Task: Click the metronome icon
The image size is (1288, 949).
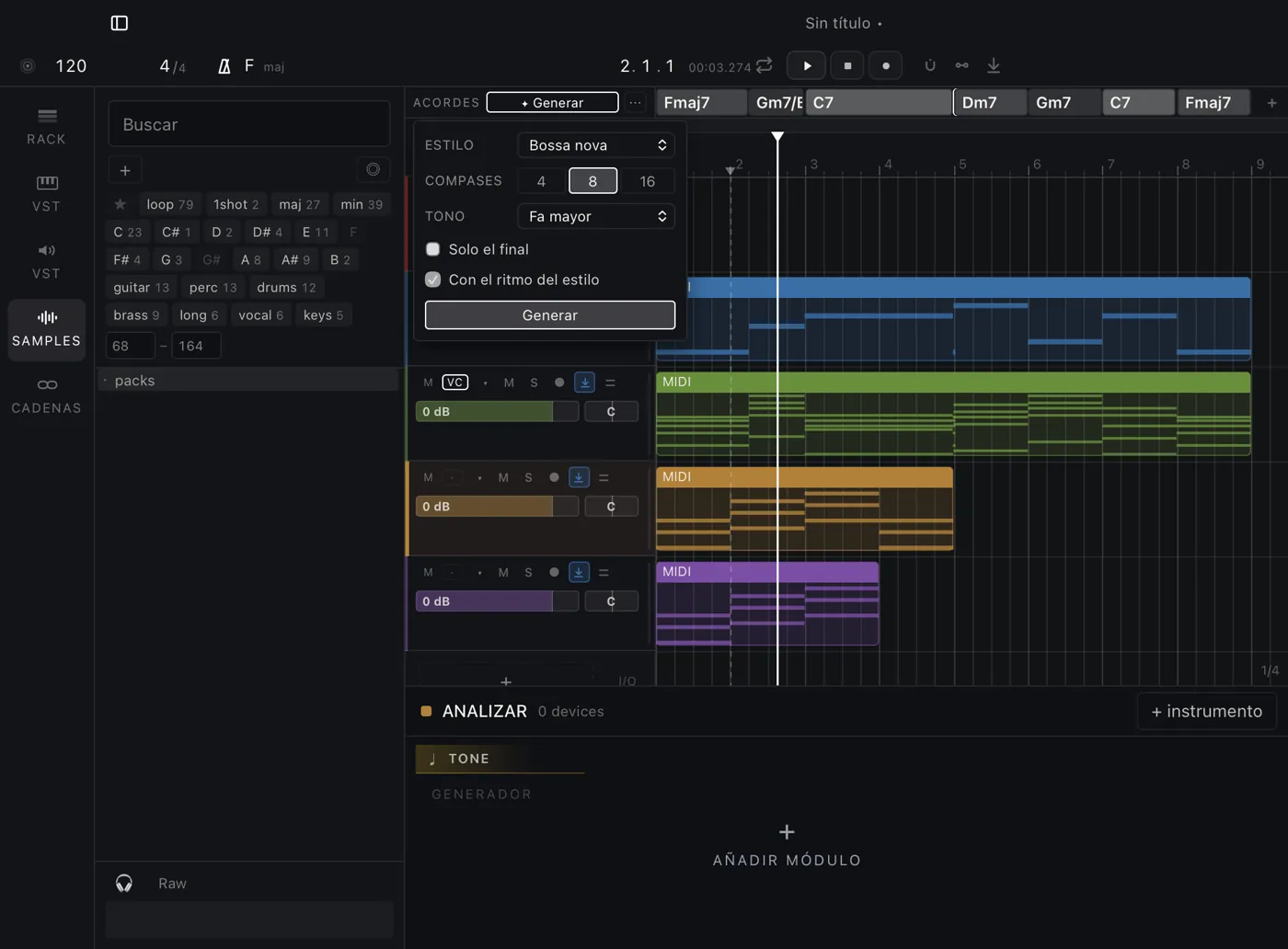Action: (x=224, y=66)
